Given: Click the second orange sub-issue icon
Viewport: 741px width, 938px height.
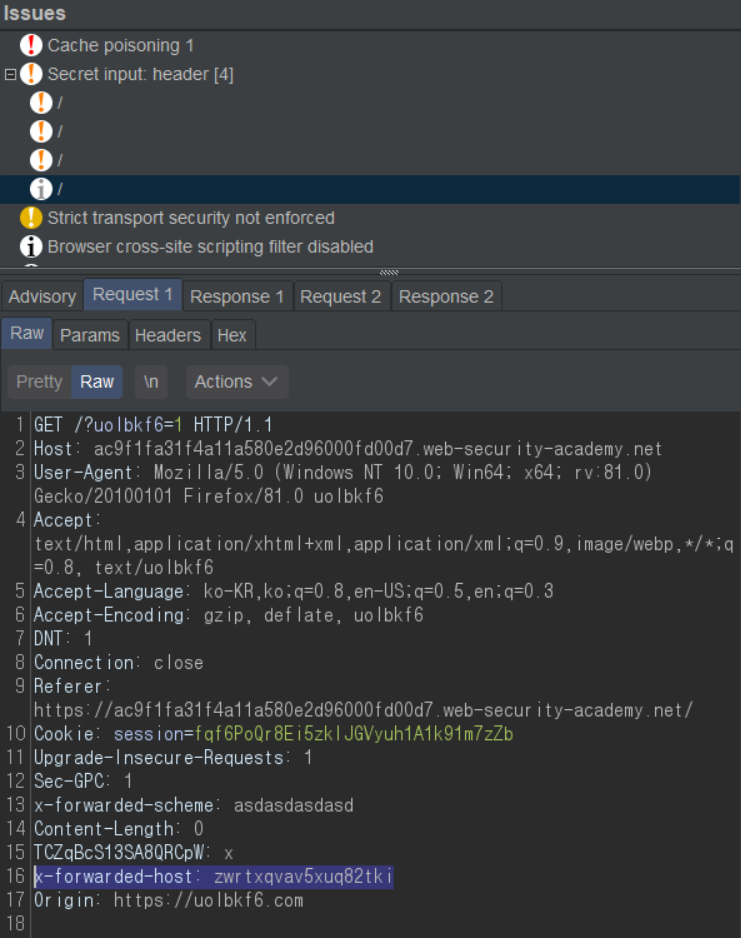Looking at the screenshot, I should click(x=41, y=131).
